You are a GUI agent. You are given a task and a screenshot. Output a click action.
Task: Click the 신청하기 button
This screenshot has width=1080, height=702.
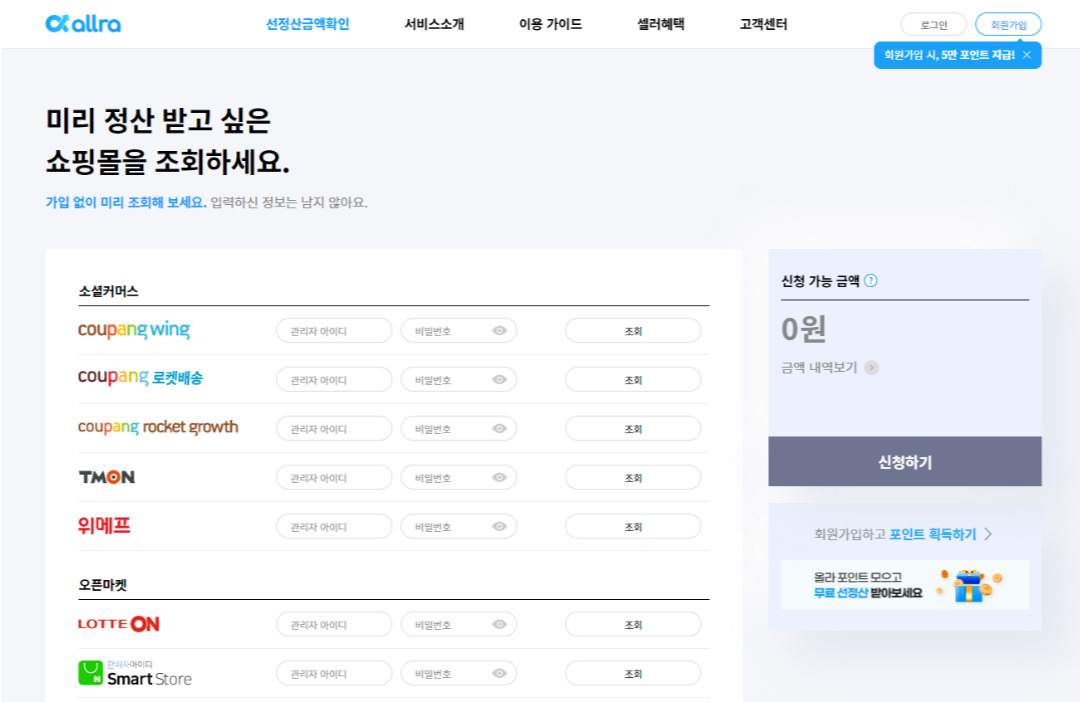tap(904, 462)
